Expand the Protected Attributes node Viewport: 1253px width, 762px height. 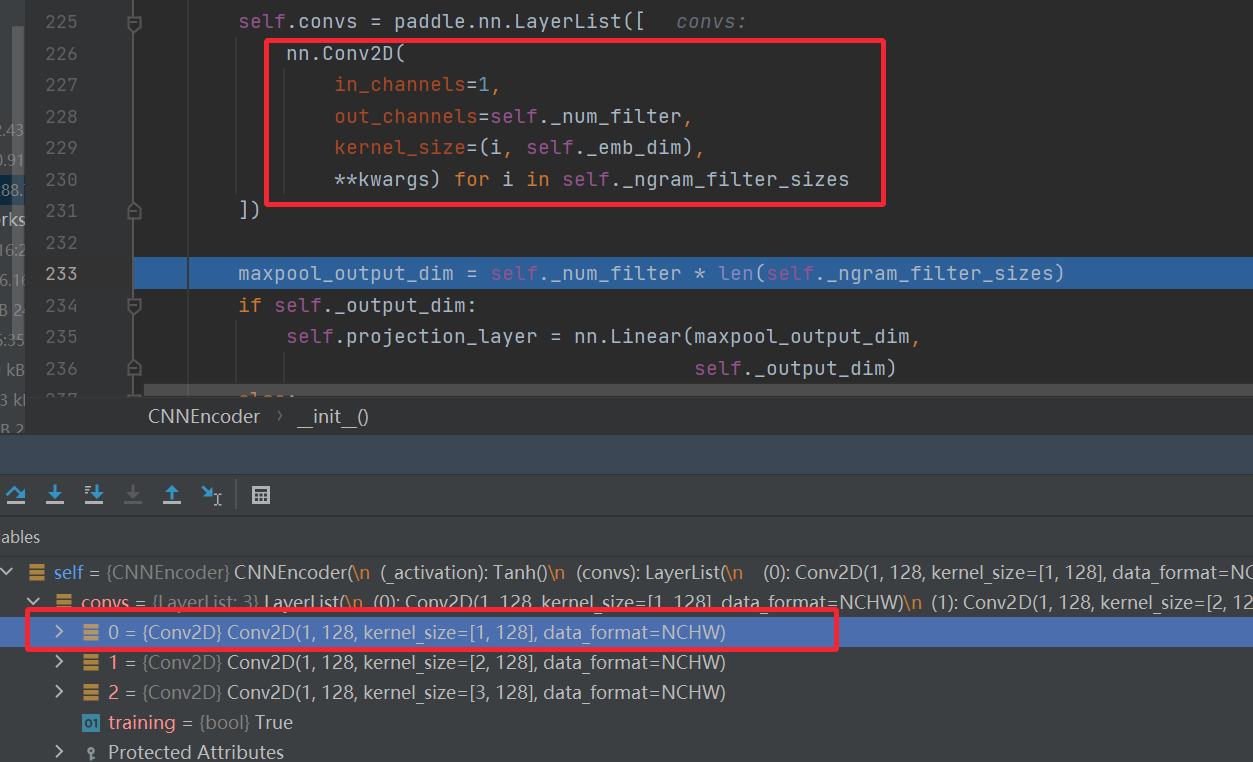coord(59,752)
